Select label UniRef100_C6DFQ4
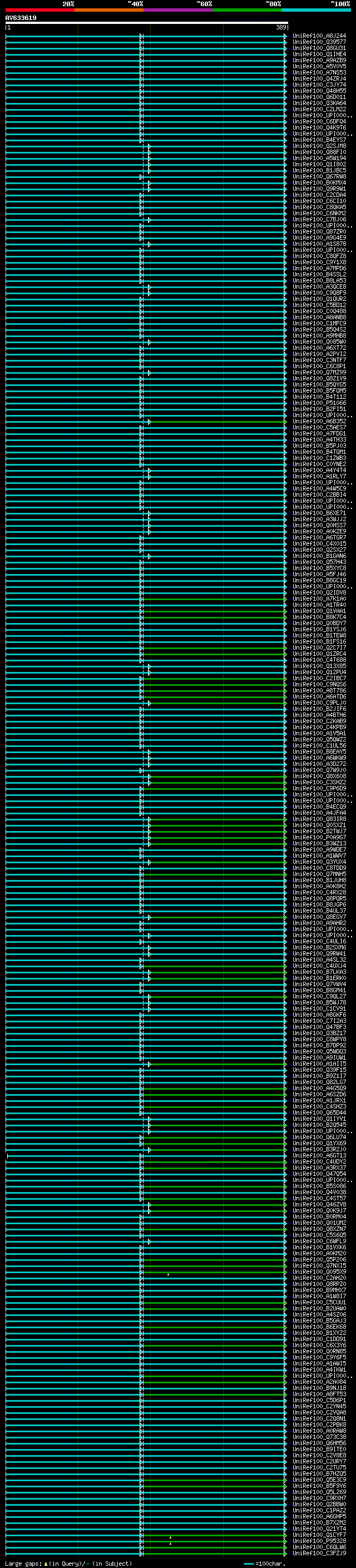The width and height of the screenshot is (356, 1568). coord(319,121)
